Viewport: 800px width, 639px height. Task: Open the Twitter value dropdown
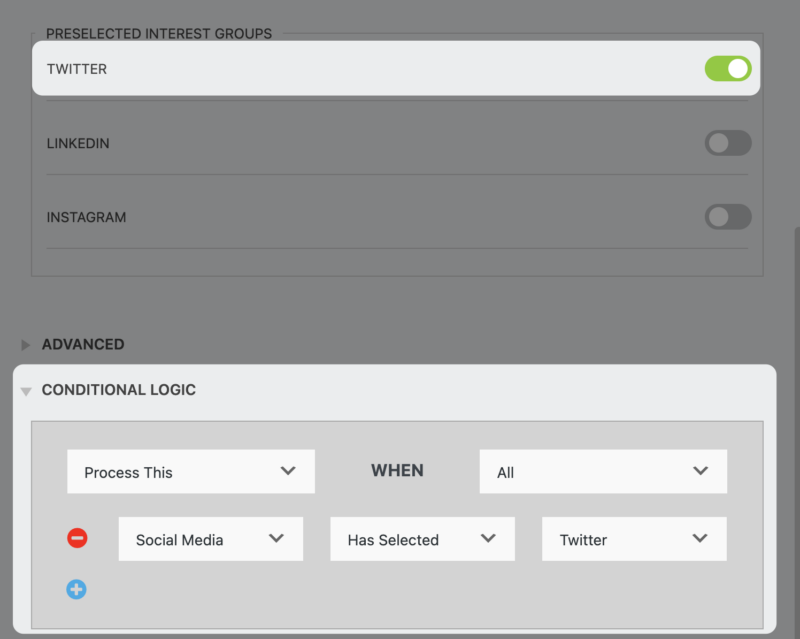(633, 538)
